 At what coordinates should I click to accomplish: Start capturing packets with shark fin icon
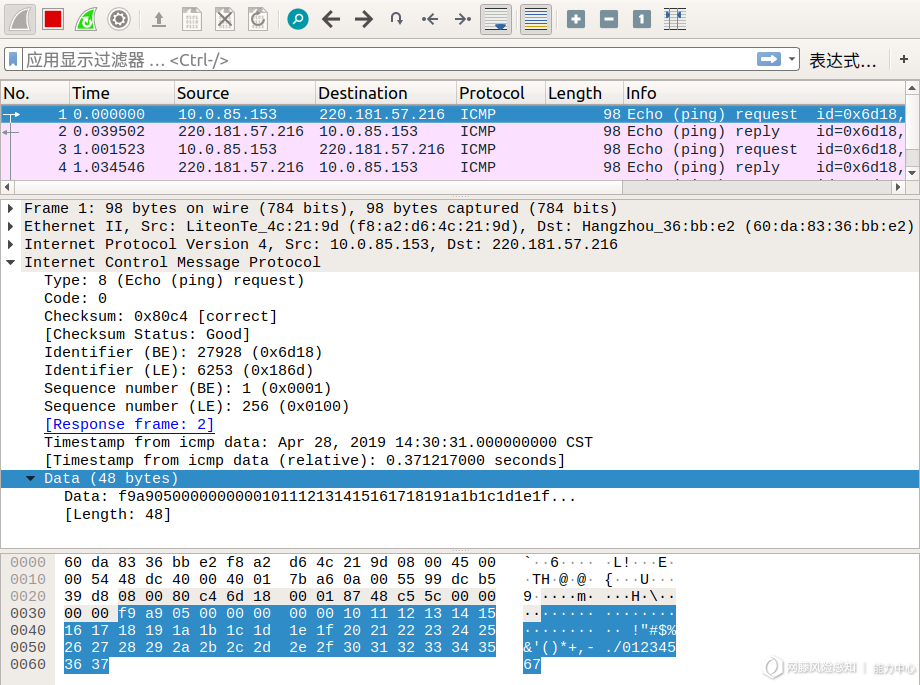[x=20, y=19]
